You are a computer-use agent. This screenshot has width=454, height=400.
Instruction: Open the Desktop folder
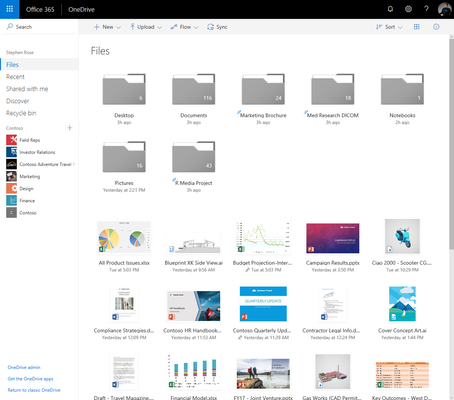(x=124, y=89)
